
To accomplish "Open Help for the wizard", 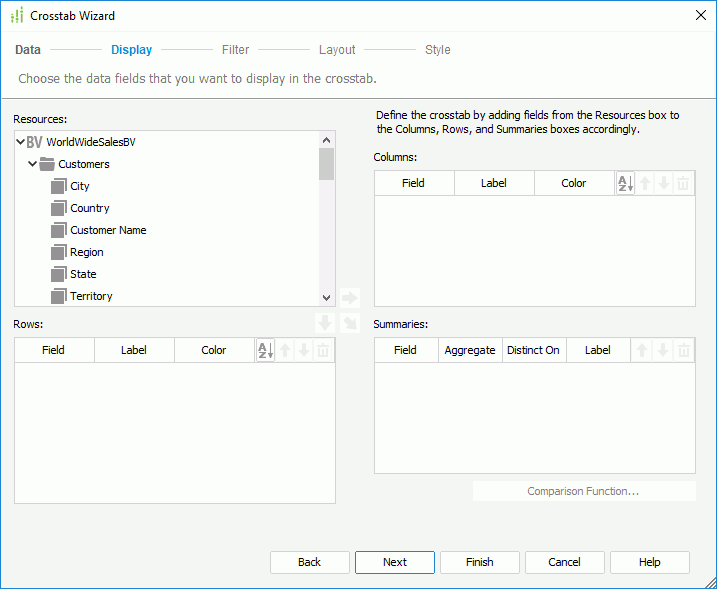I will point(650,562).
